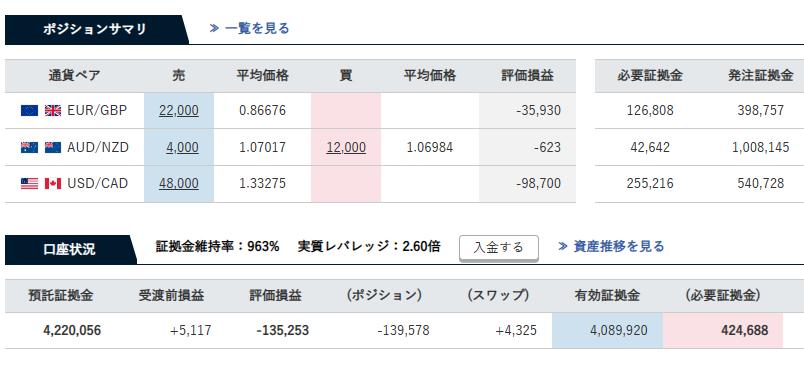
Task: Click the empty pink buy cell for EUR/GBP
Action: [346, 110]
